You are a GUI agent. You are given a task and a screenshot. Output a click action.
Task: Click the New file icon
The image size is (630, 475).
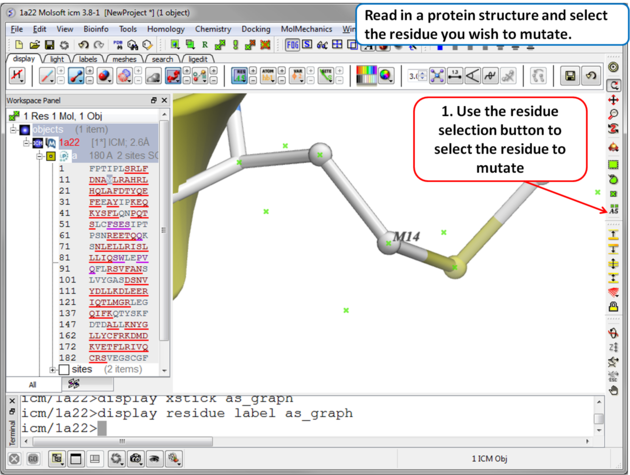pyautogui.click(x=18, y=45)
